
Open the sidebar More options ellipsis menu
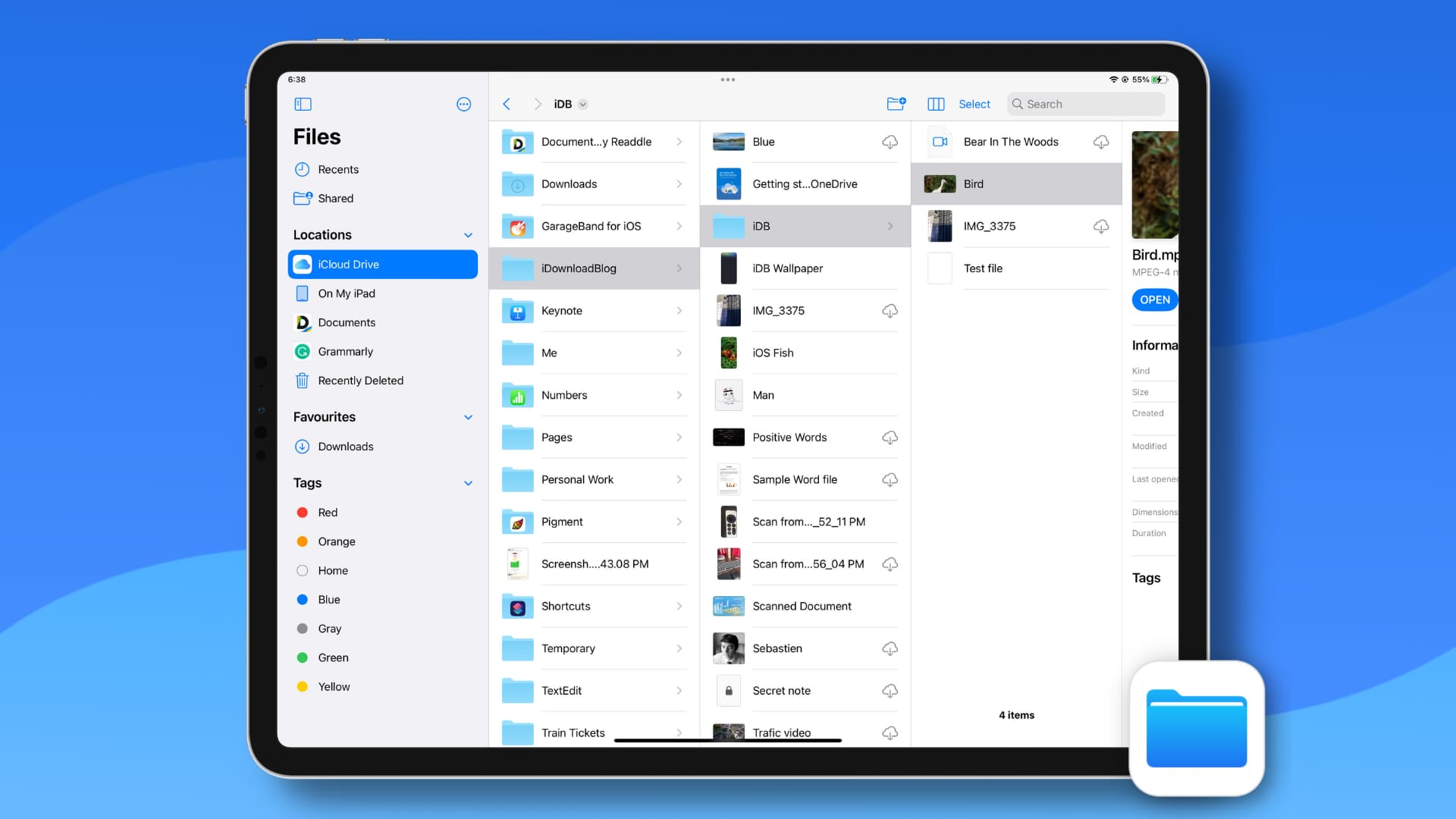click(463, 104)
